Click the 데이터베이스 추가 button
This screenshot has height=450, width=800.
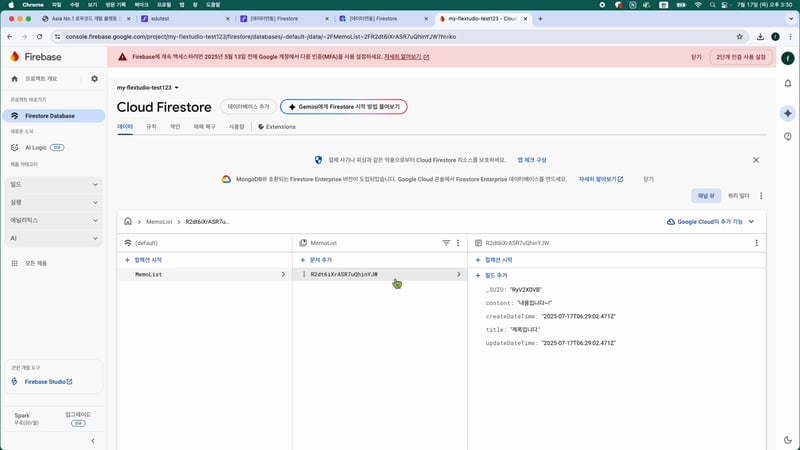click(249, 106)
